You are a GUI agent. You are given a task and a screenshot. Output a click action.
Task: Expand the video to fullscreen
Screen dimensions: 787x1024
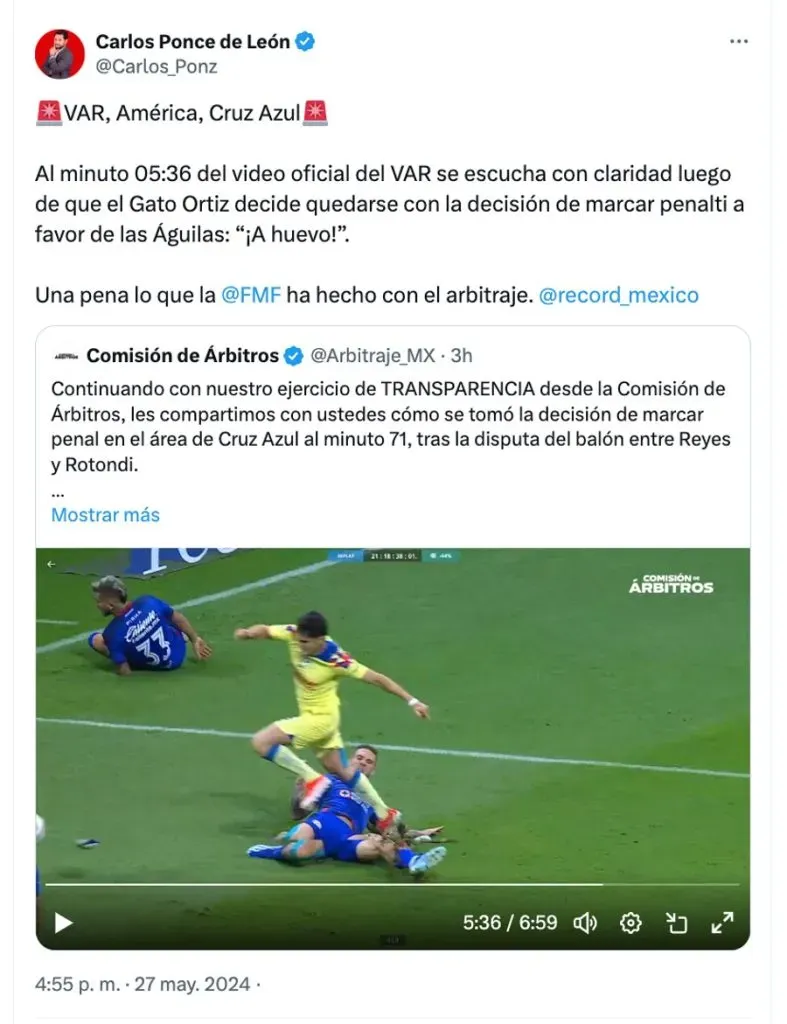(x=722, y=923)
